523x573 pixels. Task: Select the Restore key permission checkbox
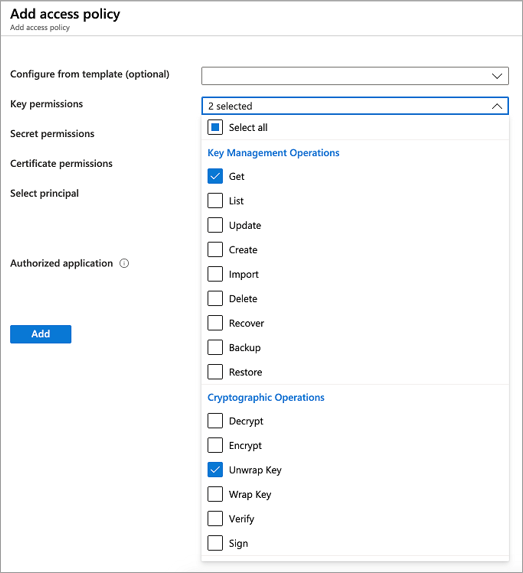coord(215,372)
